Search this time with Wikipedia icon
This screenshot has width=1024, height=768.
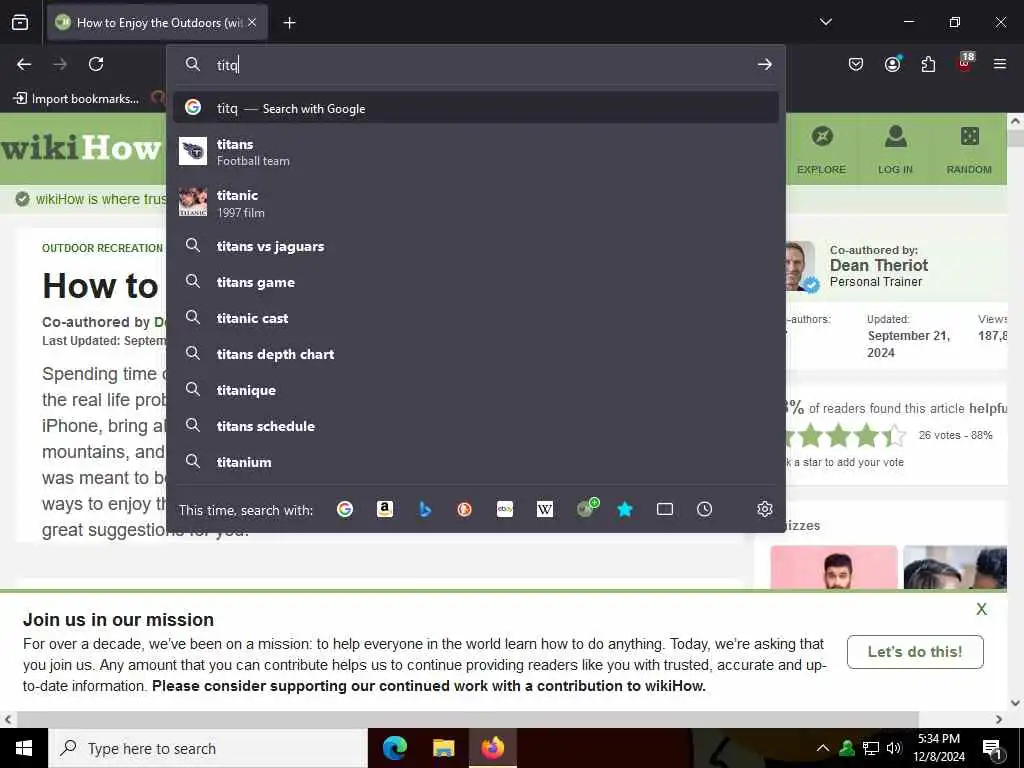[545, 509]
